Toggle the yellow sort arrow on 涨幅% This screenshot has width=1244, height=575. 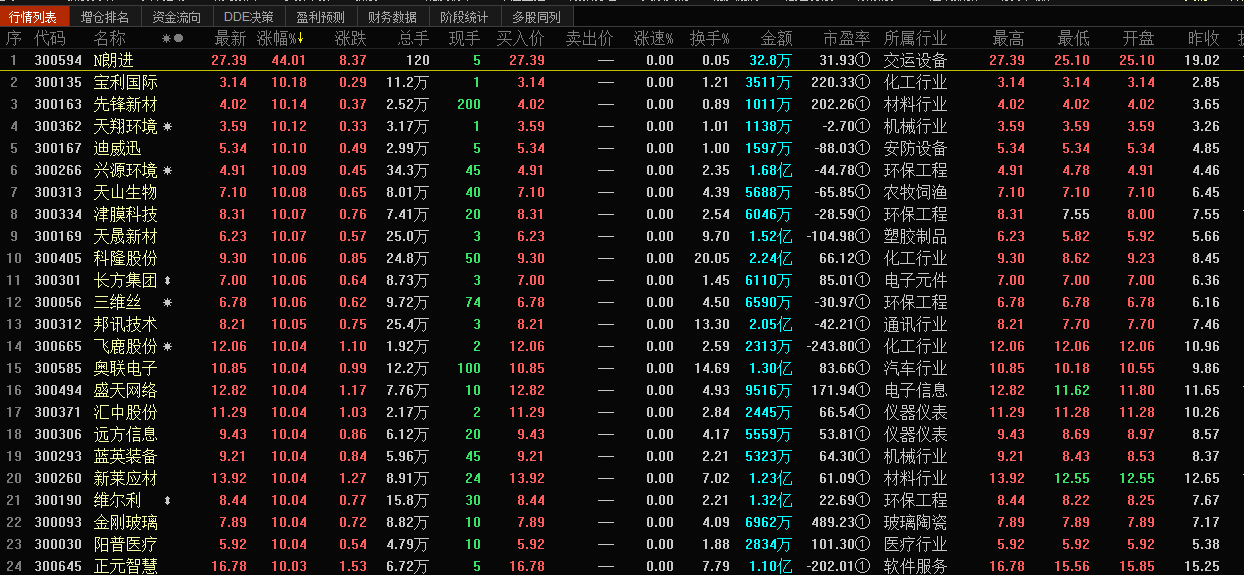(x=300, y=39)
